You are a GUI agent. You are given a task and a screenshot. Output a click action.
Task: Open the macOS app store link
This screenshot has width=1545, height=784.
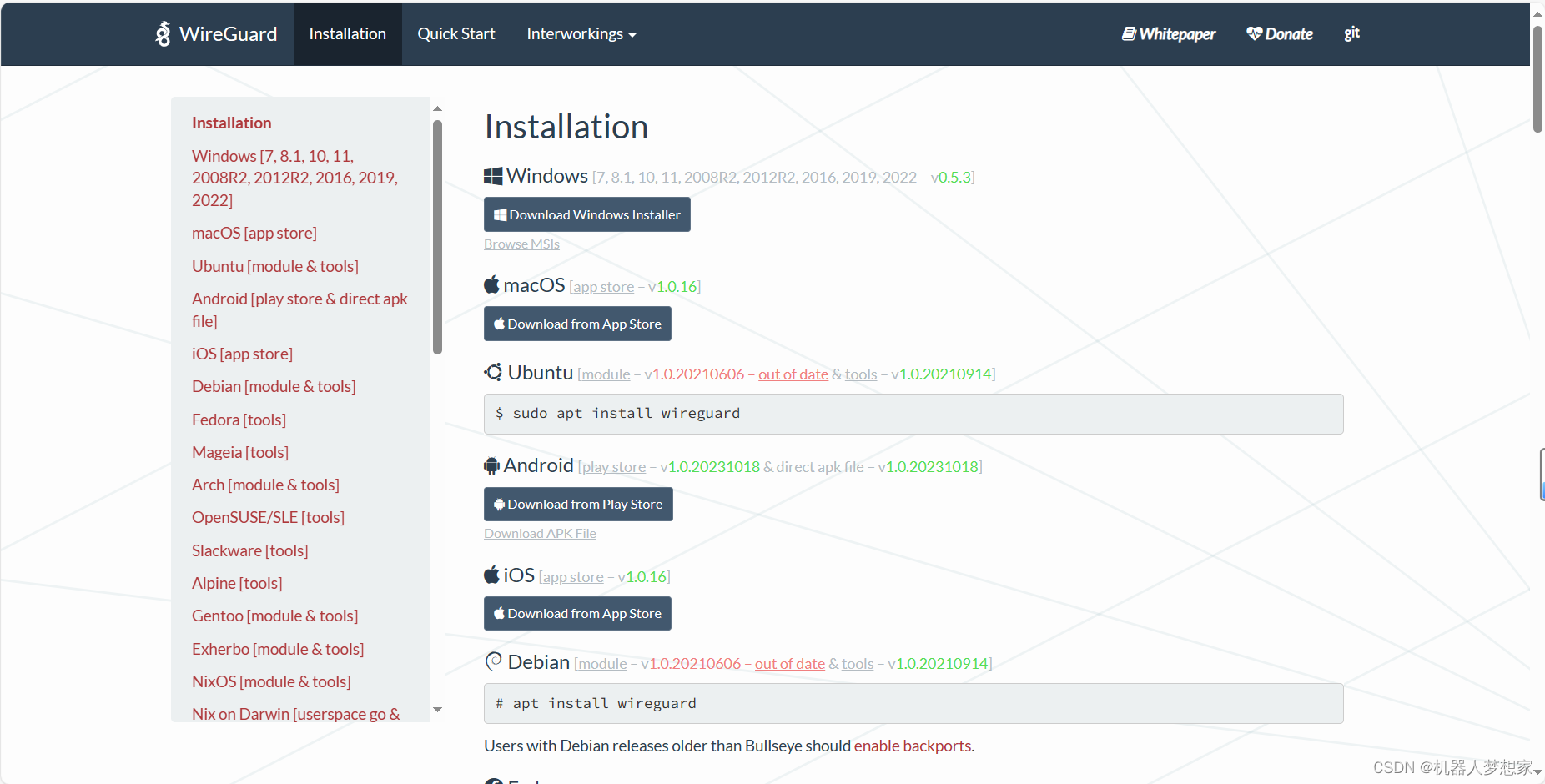(x=604, y=287)
